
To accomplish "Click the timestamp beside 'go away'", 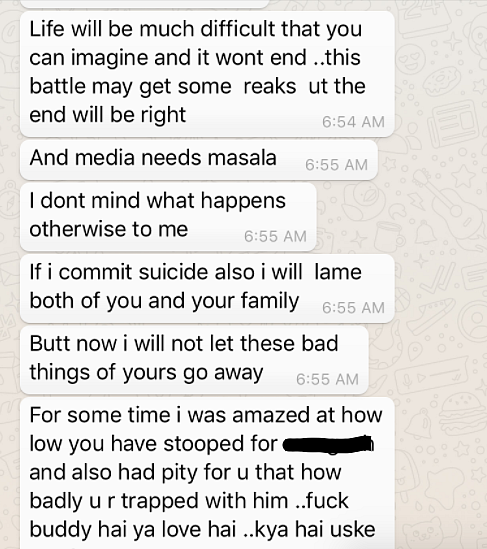I will point(327,379).
